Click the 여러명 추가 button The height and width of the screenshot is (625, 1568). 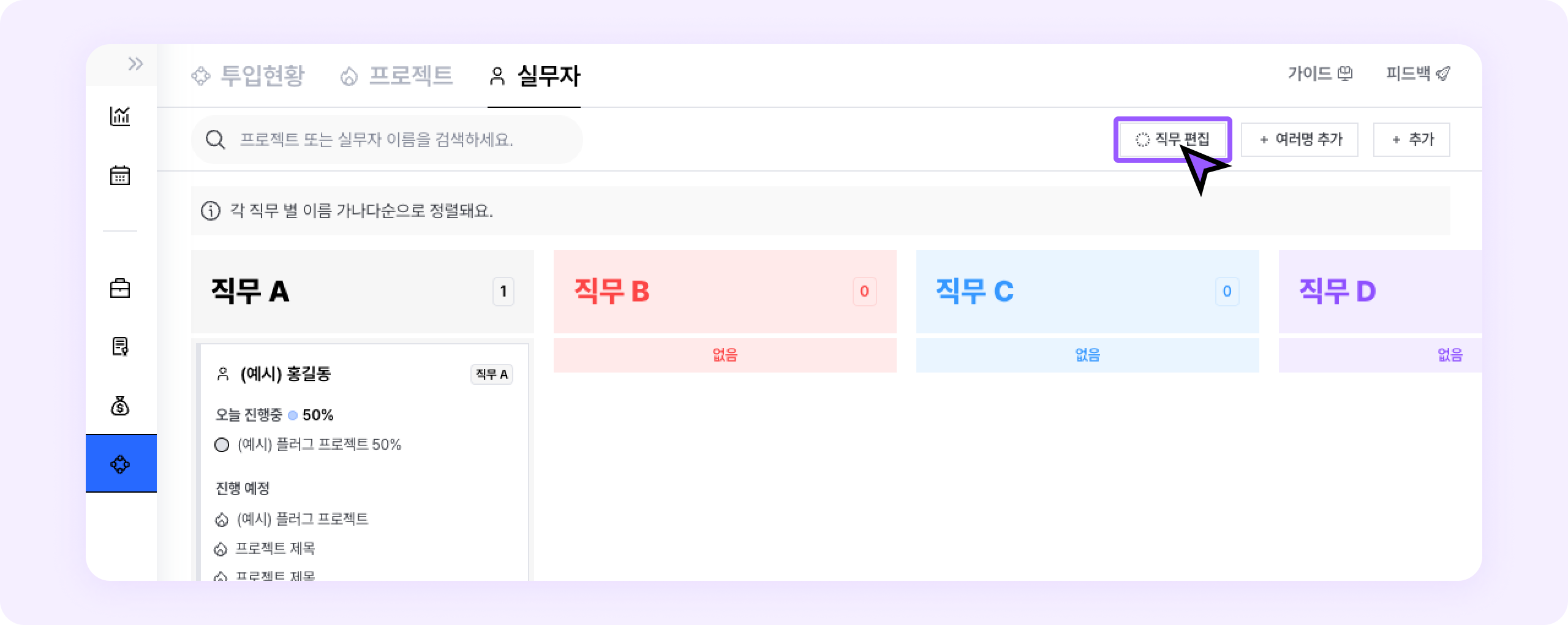point(1299,140)
